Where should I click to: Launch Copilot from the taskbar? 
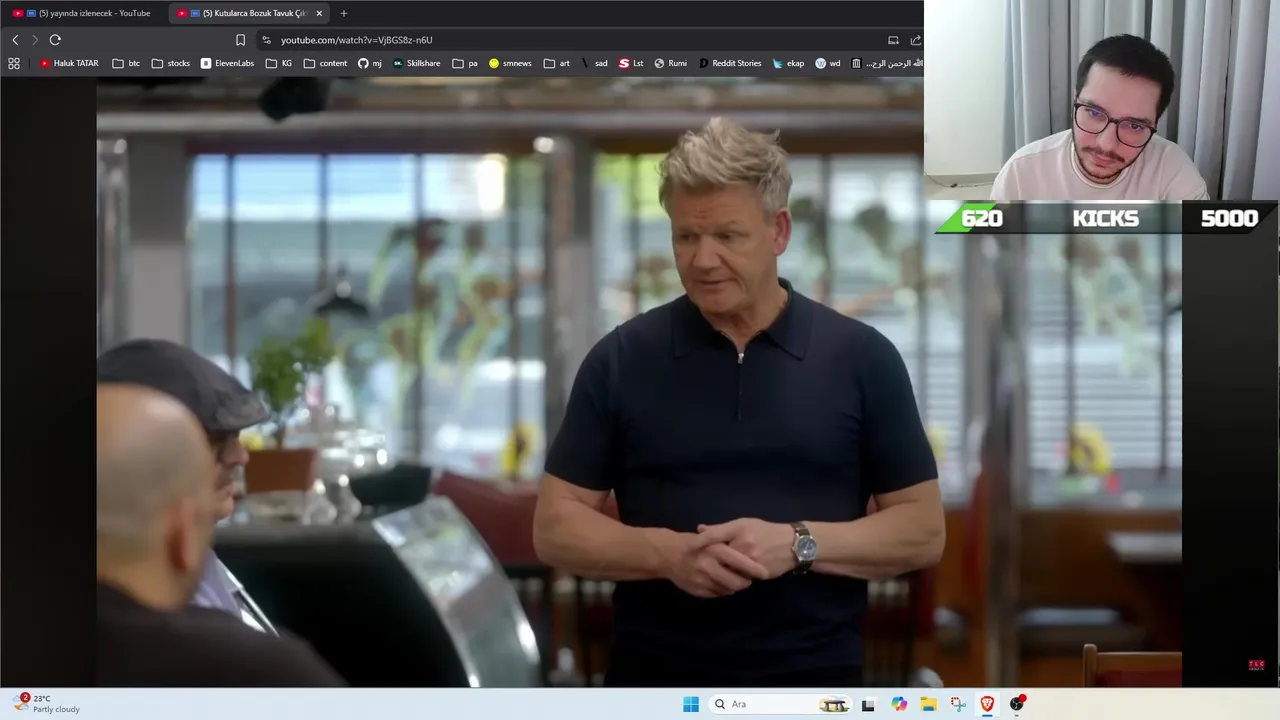click(899, 704)
